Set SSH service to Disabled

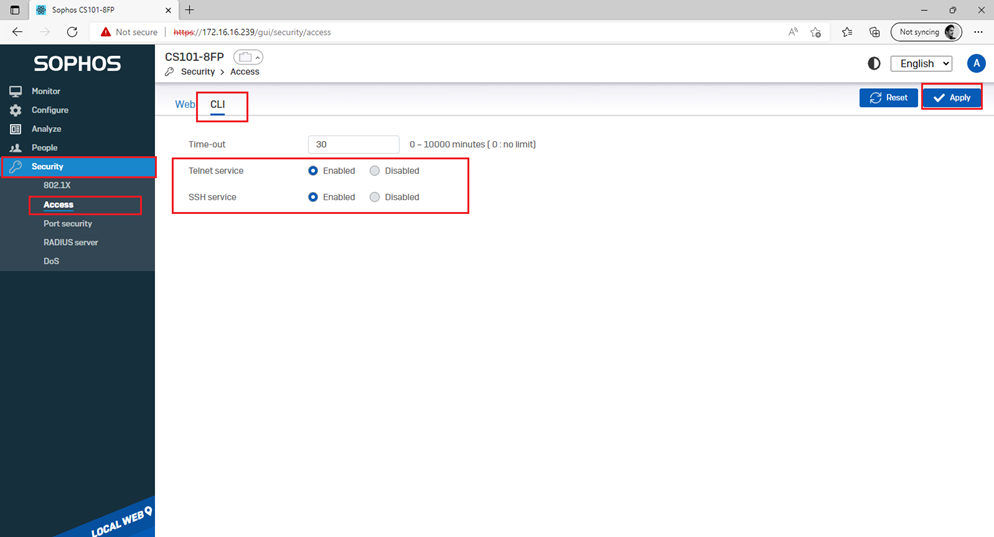click(x=375, y=197)
